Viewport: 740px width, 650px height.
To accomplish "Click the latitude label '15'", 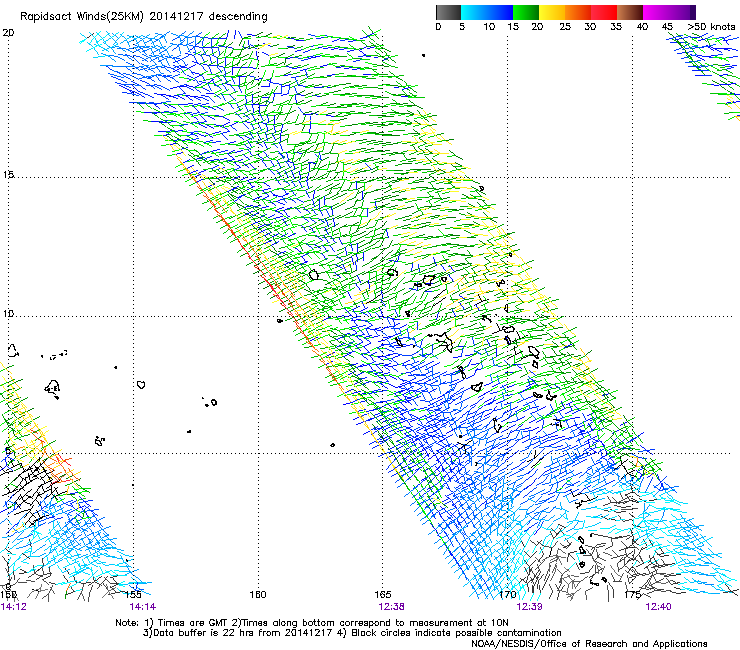I will coord(8,175).
